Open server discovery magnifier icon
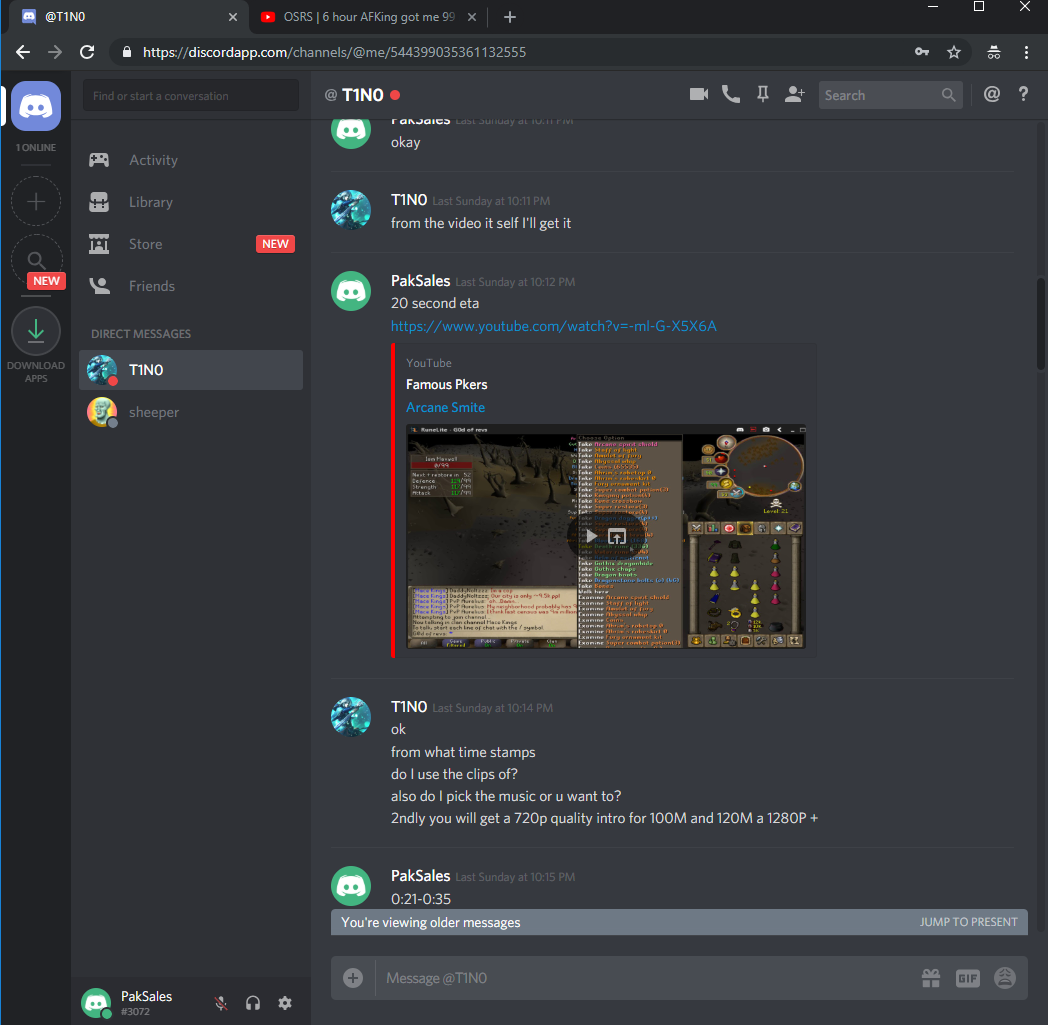Image resolution: width=1048 pixels, height=1025 pixels. click(x=36, y=259)
